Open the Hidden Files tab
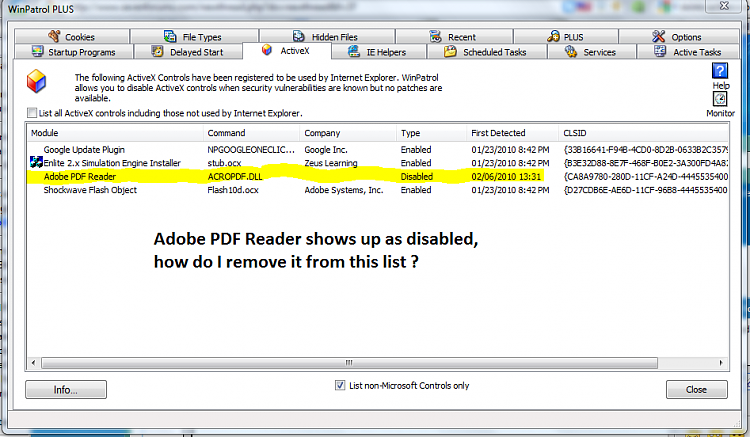750x437 pixels. coord(327,36)
